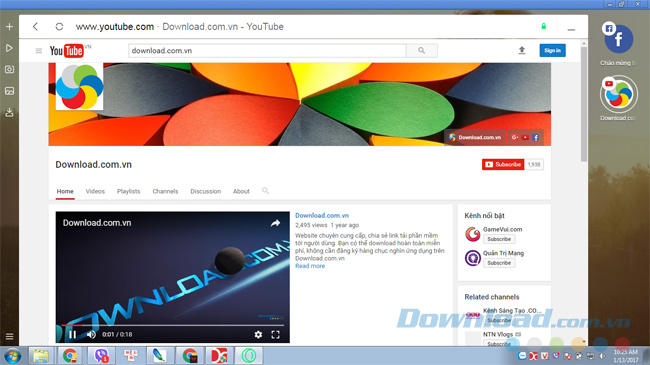Screen dimensions: 650x365
Task: Open Google Plus link on banner
Action: 515,137
